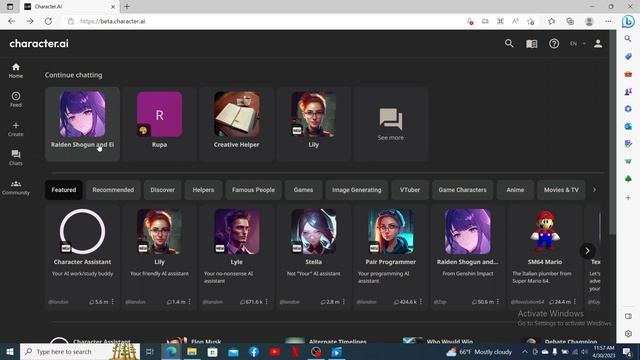Image resolution: width=640 pixels, height=360 pixels.
Task: Click the page vertical scrollbar
Action: [x=612, y=133]
